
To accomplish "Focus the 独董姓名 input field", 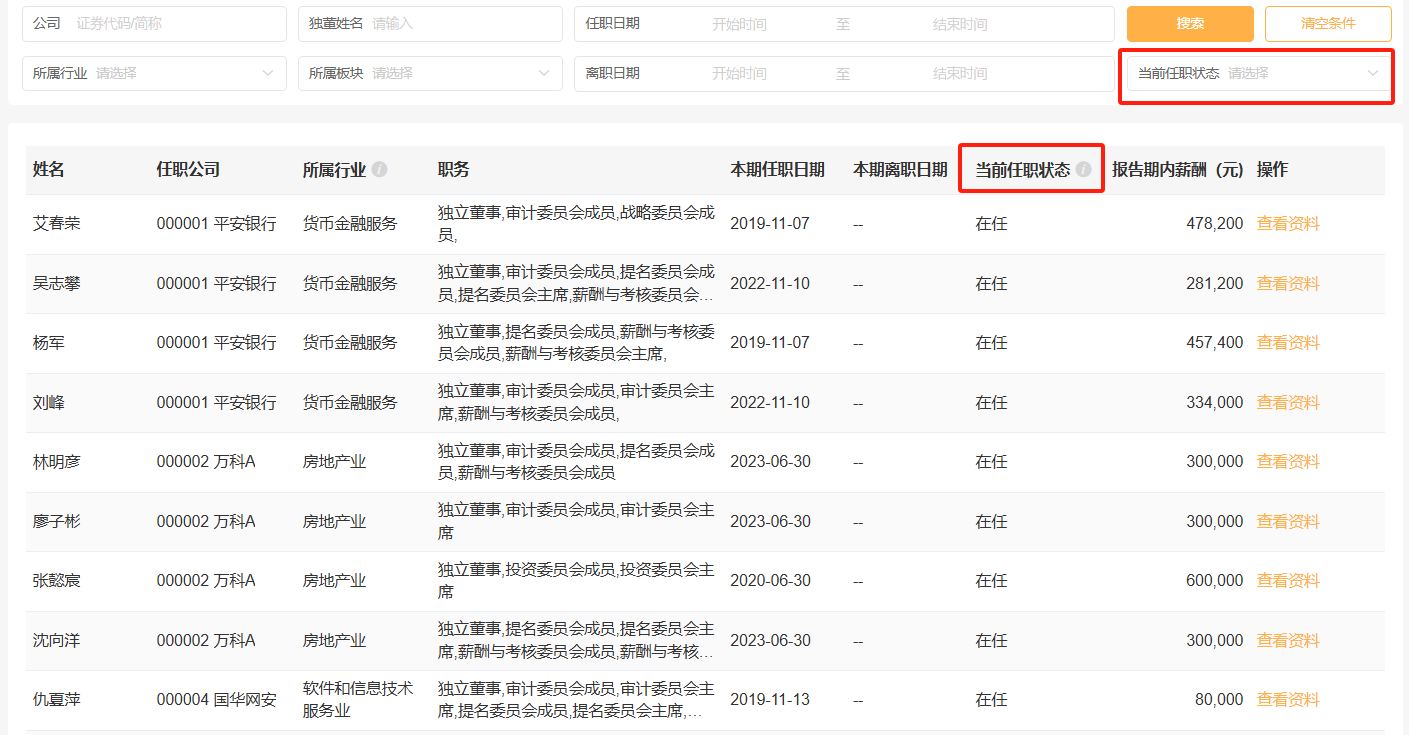I will [x=430, y=23].
